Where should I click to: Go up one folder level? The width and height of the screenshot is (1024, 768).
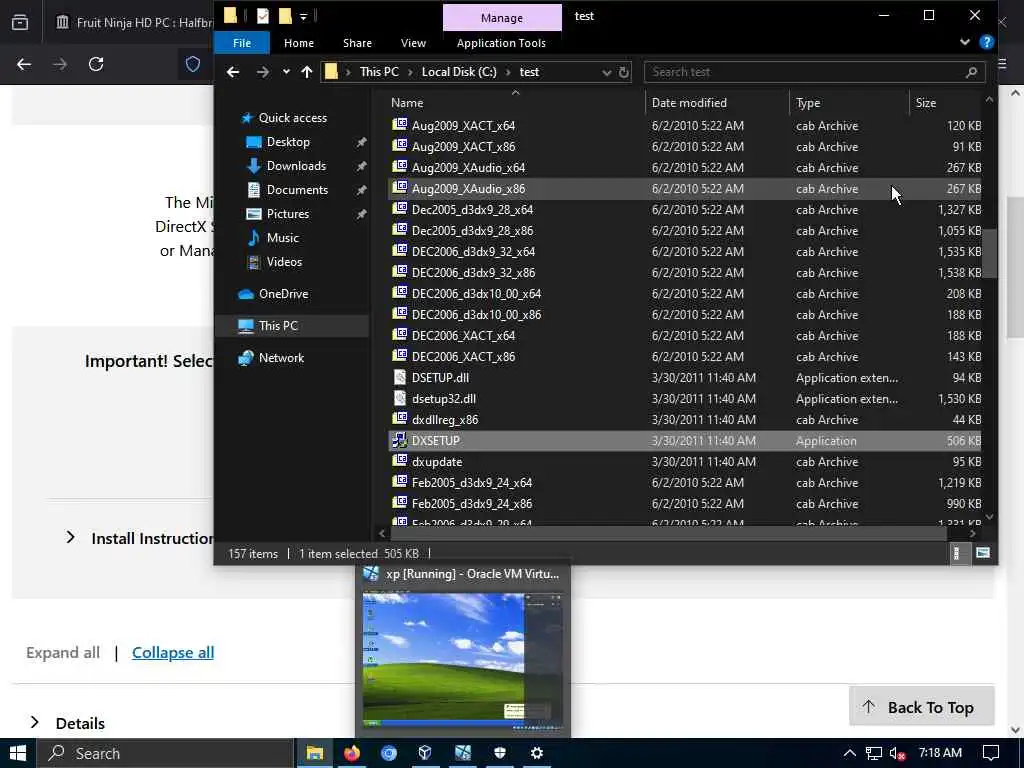point(306,72)
